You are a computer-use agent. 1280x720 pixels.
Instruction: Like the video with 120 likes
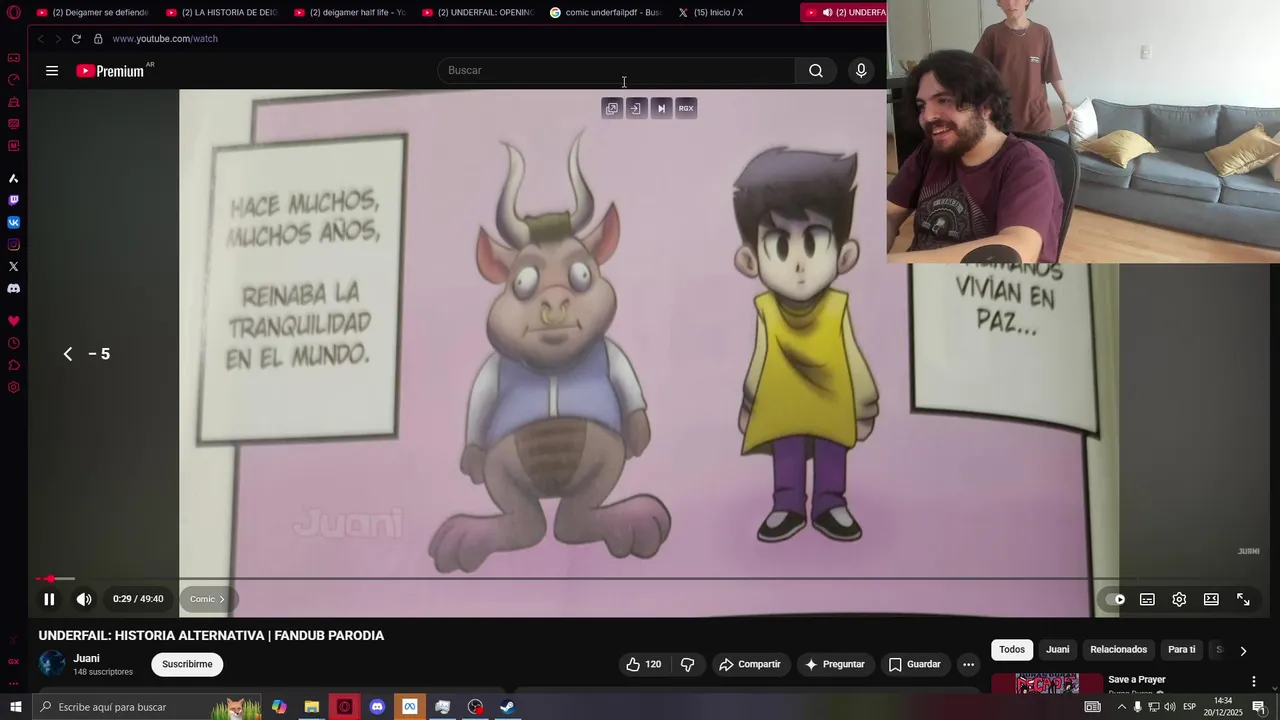pyautogui.click(x=643, y=664)
